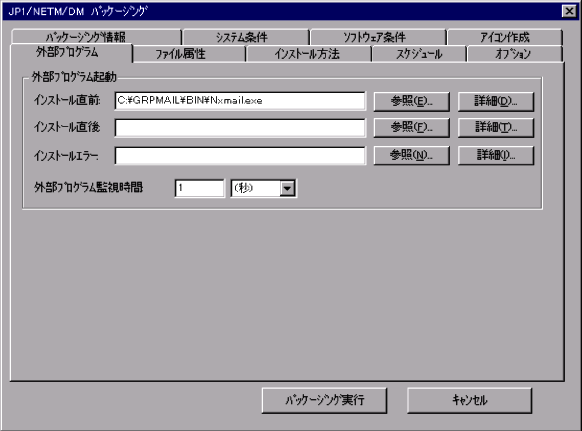Run パッケージング実行 button
Screen dimensions: 582x431
[324, 401]
